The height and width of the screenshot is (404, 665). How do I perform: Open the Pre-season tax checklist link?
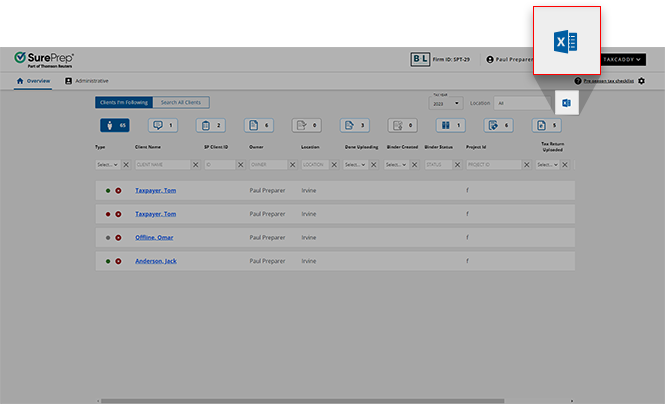click(609, 80)
